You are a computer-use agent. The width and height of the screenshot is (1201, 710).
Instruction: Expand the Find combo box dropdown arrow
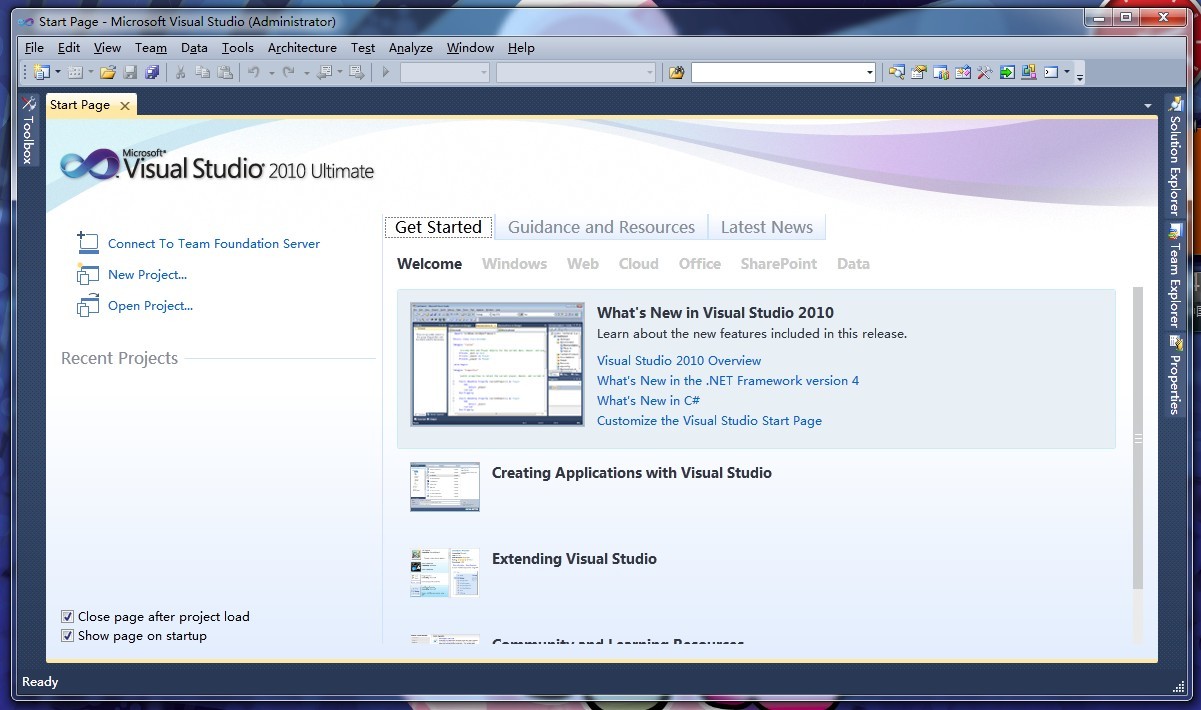point(869,72)
